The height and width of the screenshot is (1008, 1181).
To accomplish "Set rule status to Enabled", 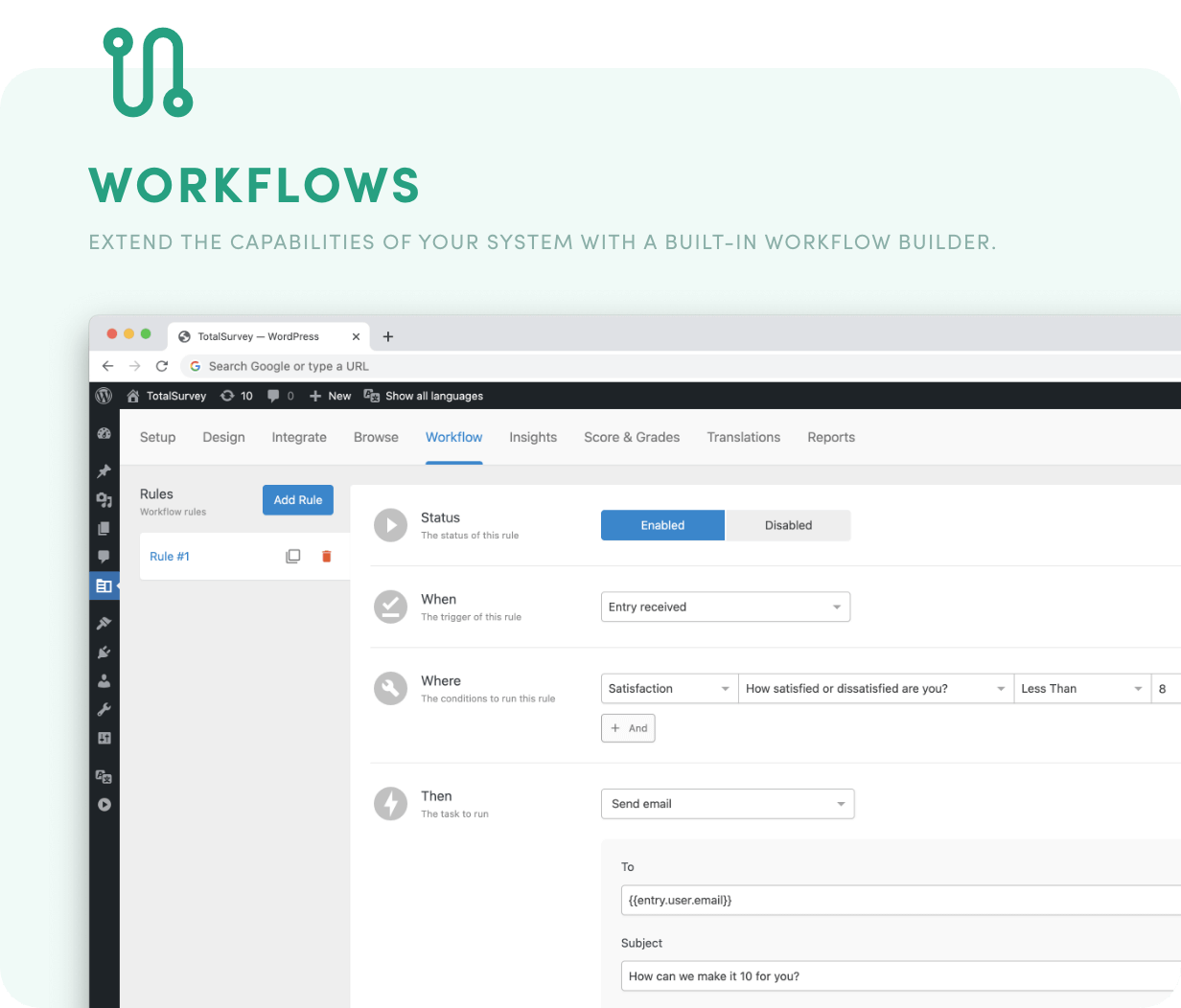I will (662, 525).
